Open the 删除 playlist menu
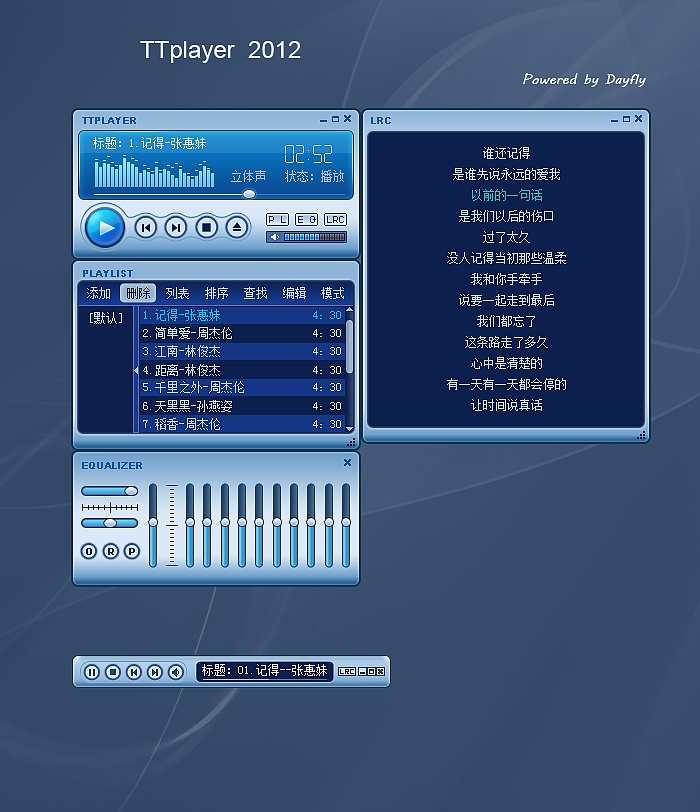700x812 pixels. coord(138,293)
